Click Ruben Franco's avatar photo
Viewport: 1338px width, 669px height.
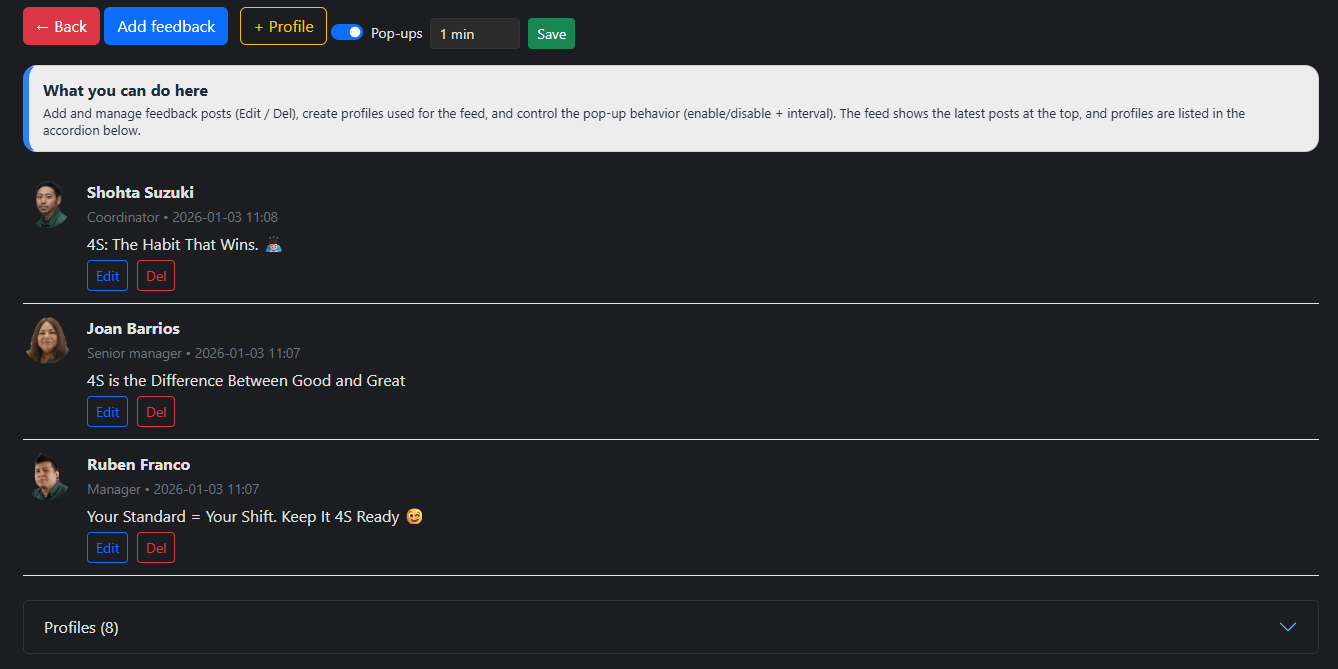coord(47,476)
